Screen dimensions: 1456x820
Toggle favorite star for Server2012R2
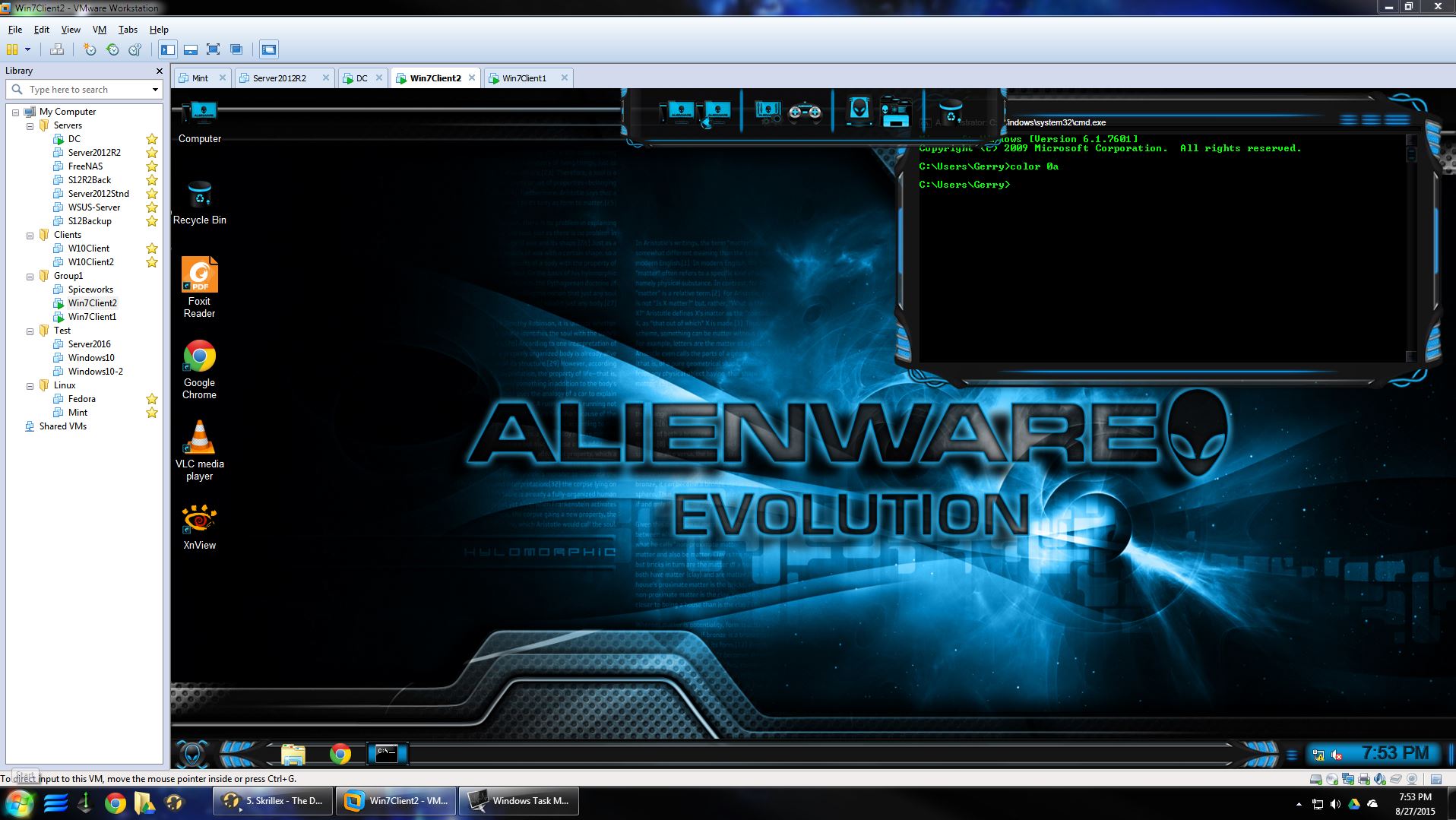152,153
